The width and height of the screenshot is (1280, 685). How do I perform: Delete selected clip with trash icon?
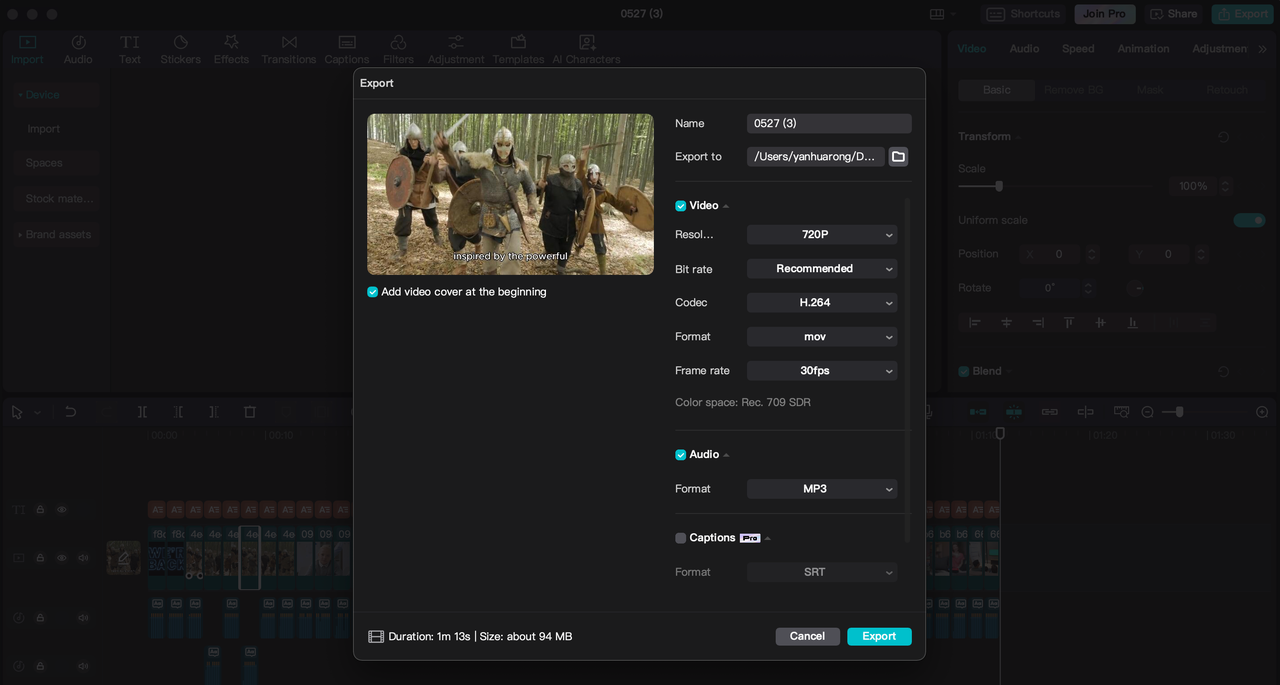[250, 412]
